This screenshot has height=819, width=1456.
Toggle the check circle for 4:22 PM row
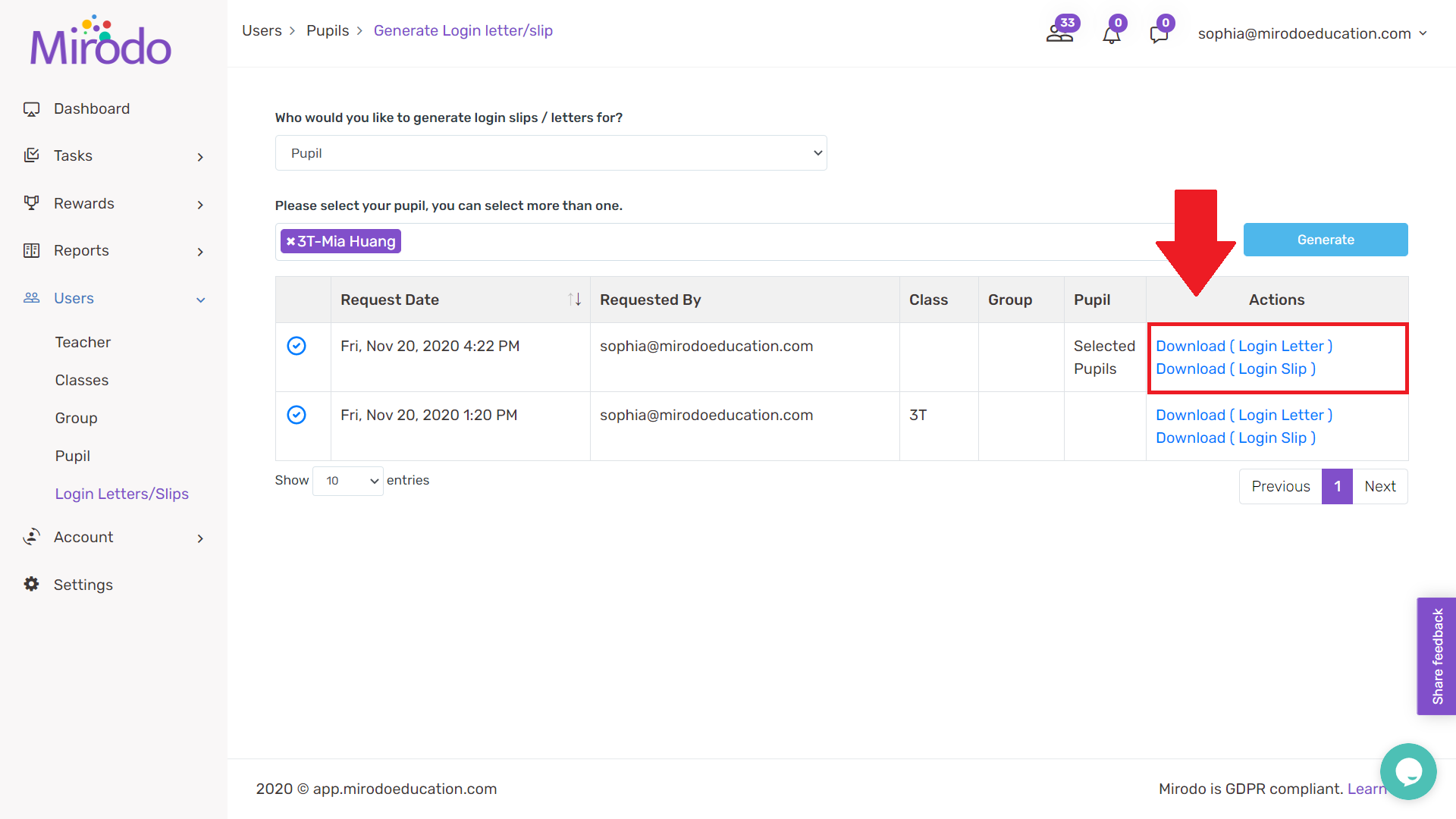[297, 346]
